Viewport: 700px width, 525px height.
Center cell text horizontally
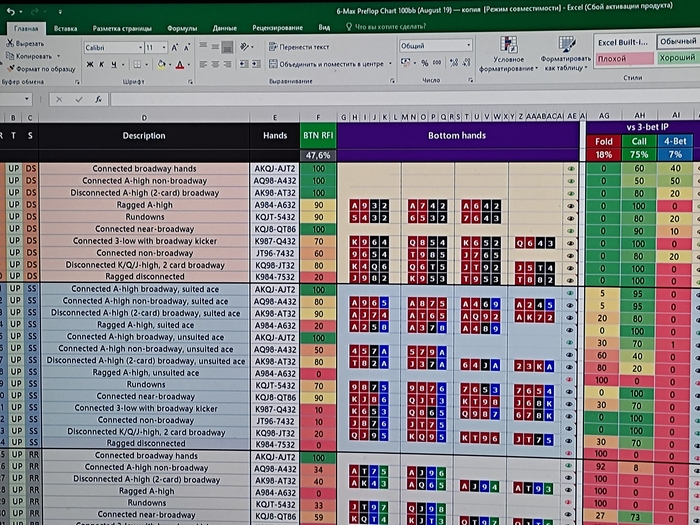tap(215, 64)
